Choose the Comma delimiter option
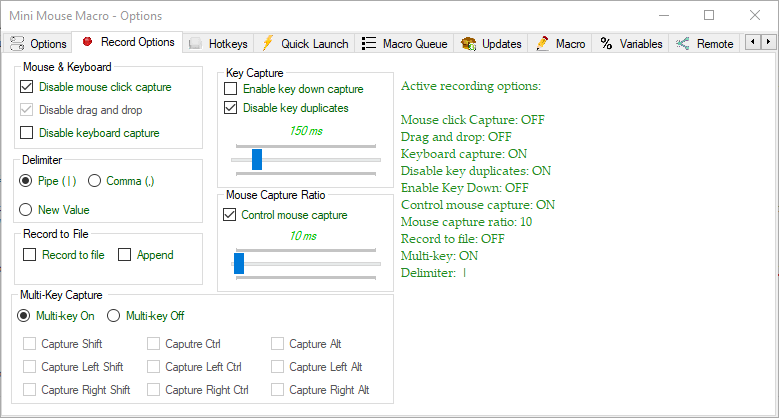This screenshot has height=418, width=779. click(94, 181)
